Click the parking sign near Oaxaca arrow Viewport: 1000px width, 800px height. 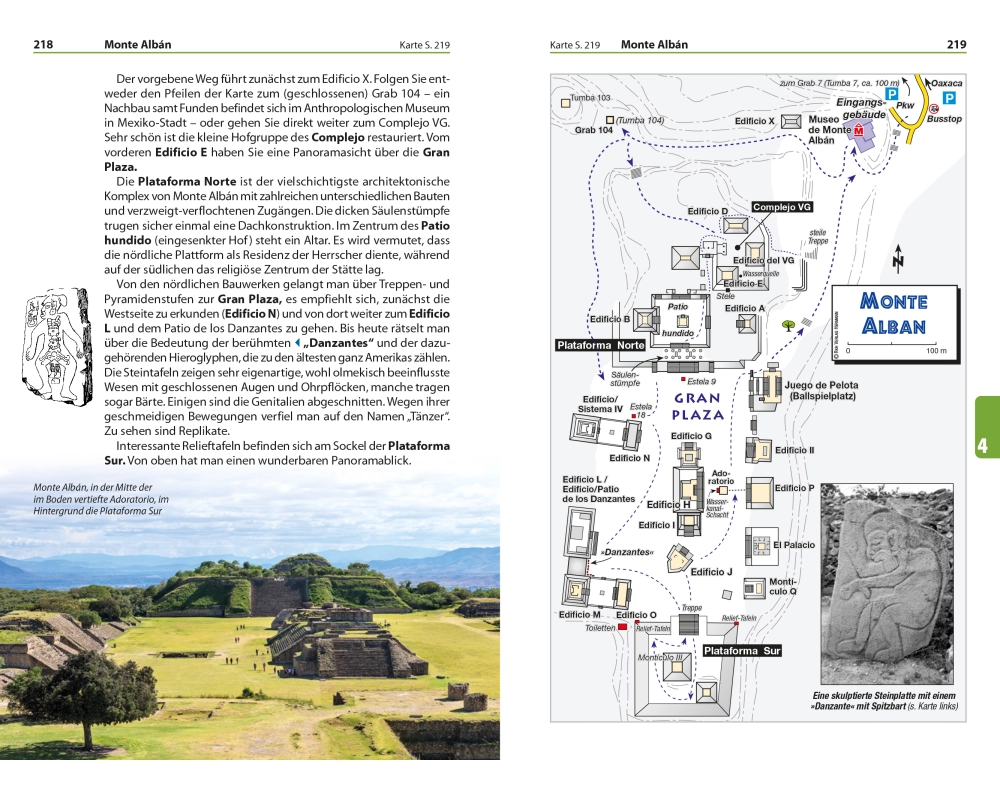pos(949,97)
